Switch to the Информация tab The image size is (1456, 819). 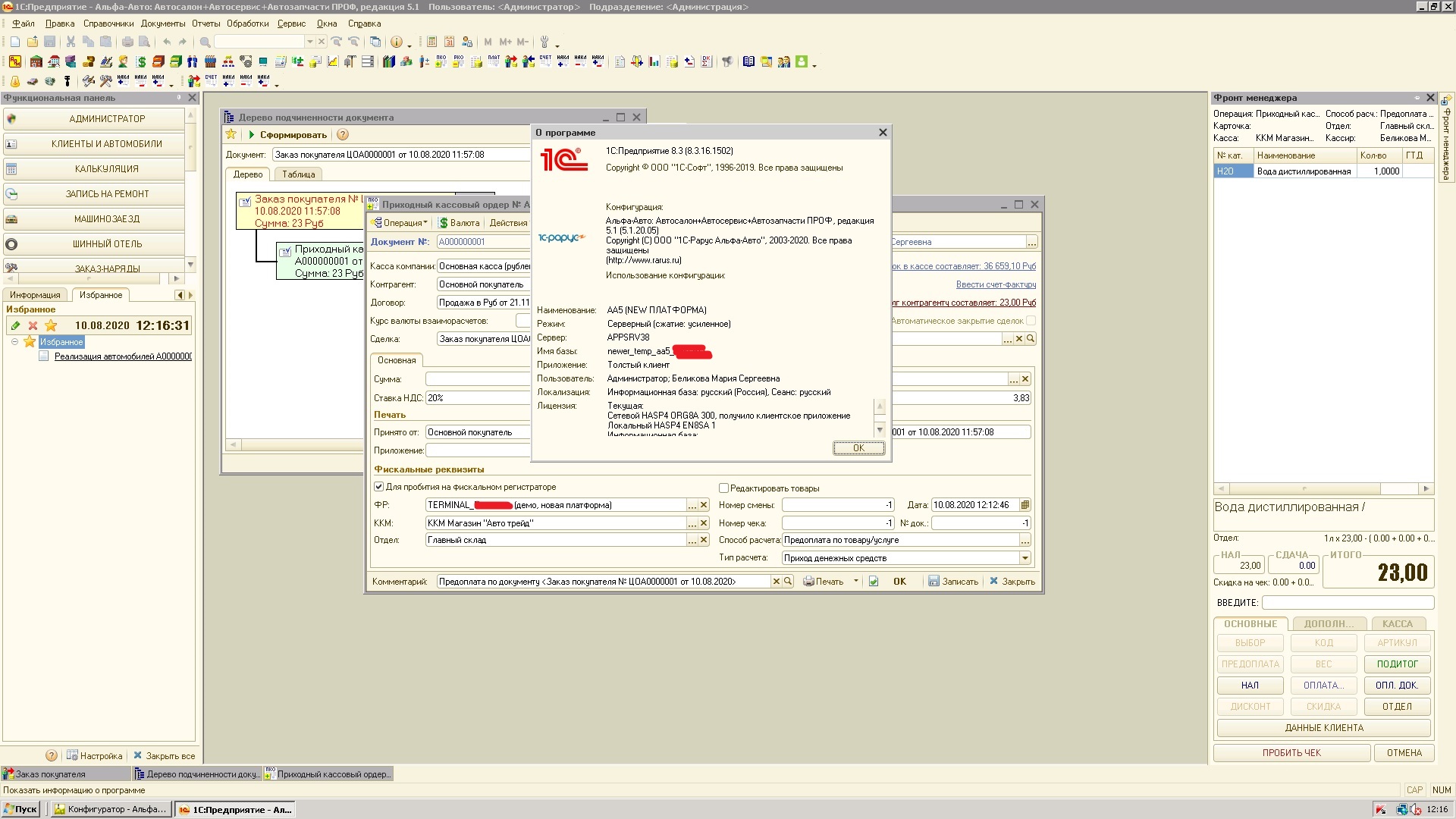click(x=35, y=295)
